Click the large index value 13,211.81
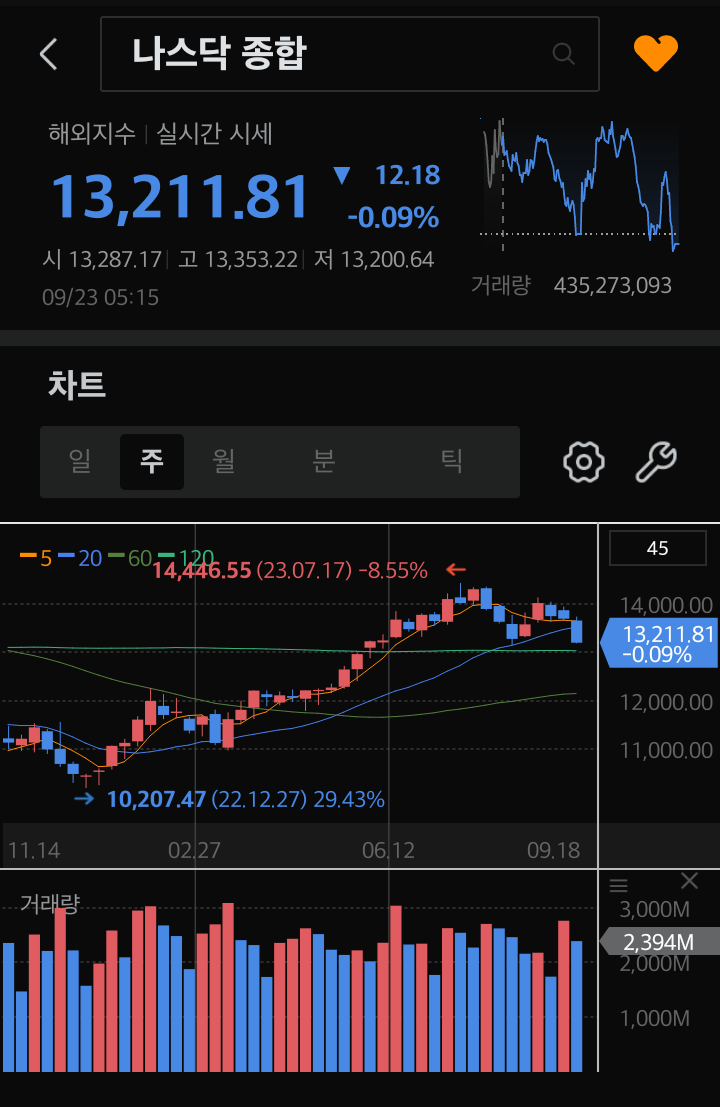Viewport: 720px width, 1107px height. pos(181,197)
